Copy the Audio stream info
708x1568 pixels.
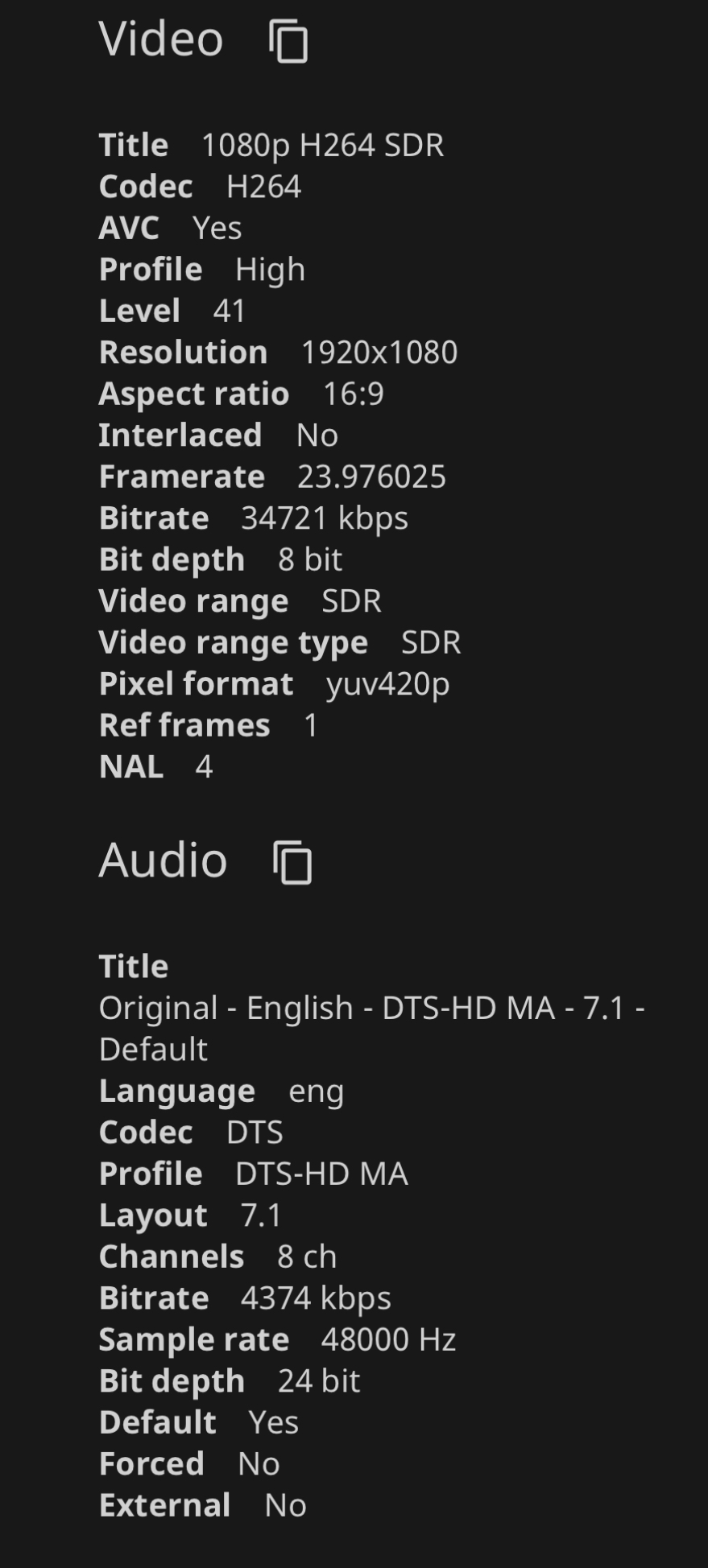tap(292, 863)
